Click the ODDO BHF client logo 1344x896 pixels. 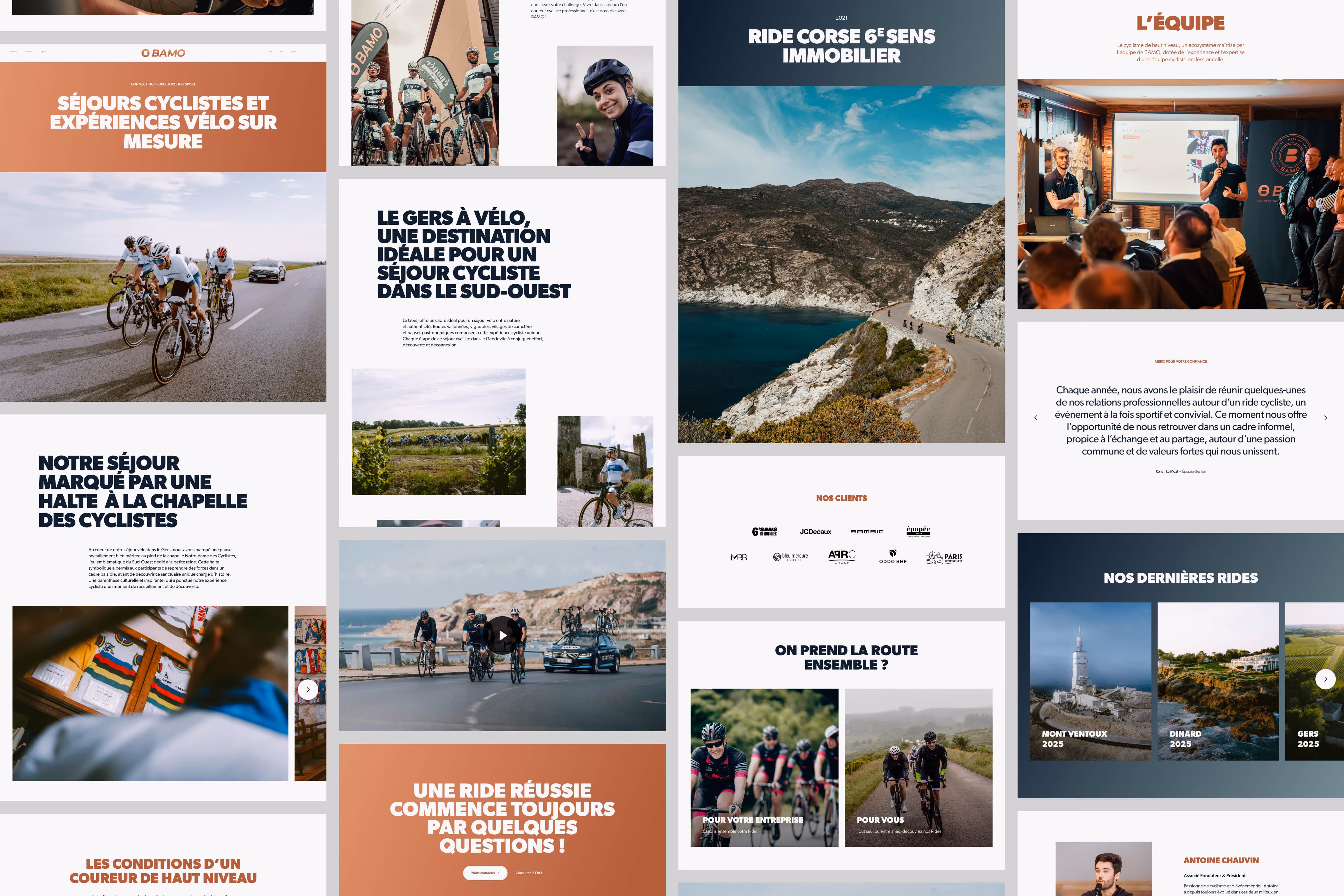pyautogui.click(x=893, y=557)
